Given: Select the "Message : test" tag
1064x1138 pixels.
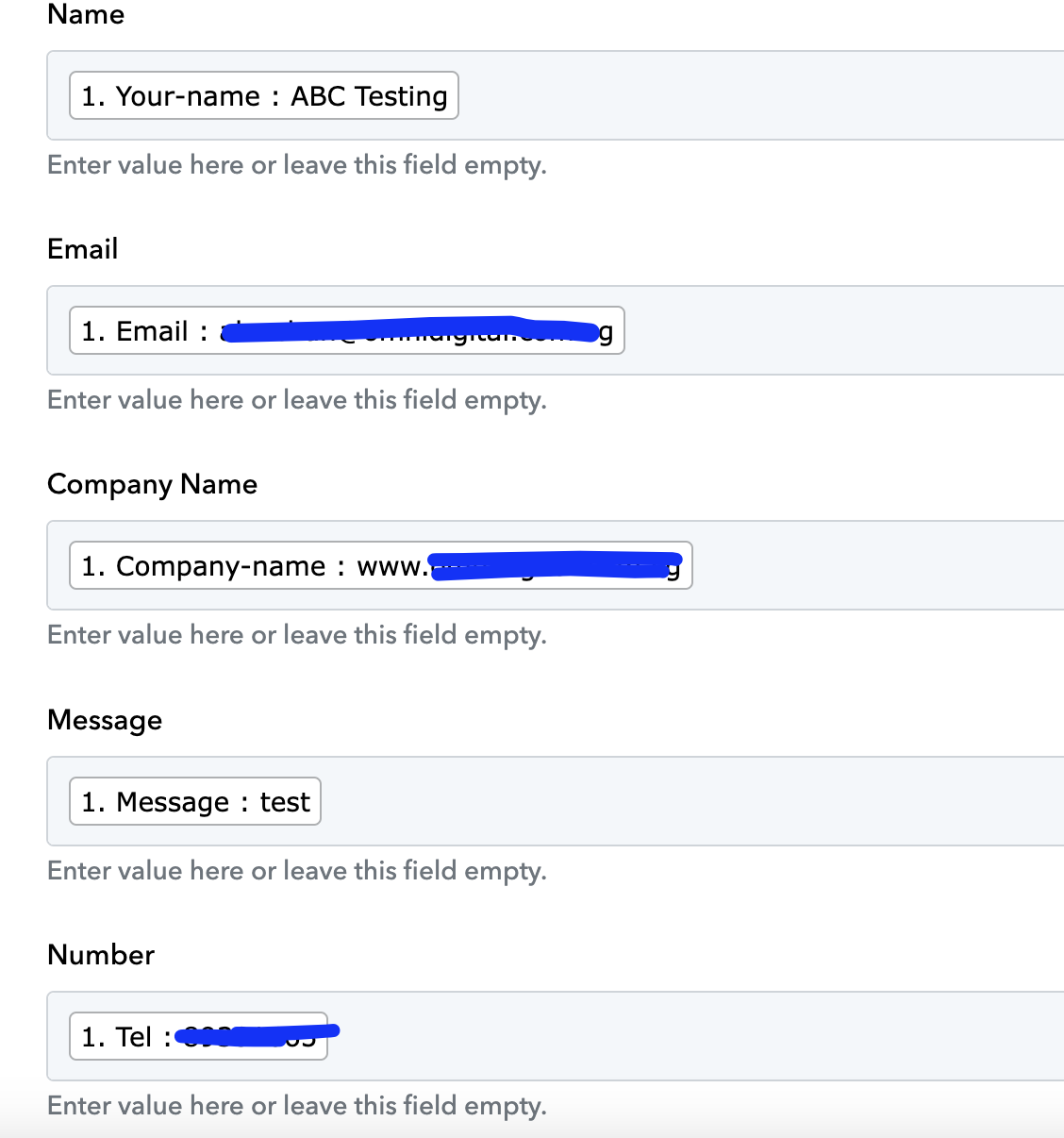Looking at the screenshot, I should coord(195,801).
